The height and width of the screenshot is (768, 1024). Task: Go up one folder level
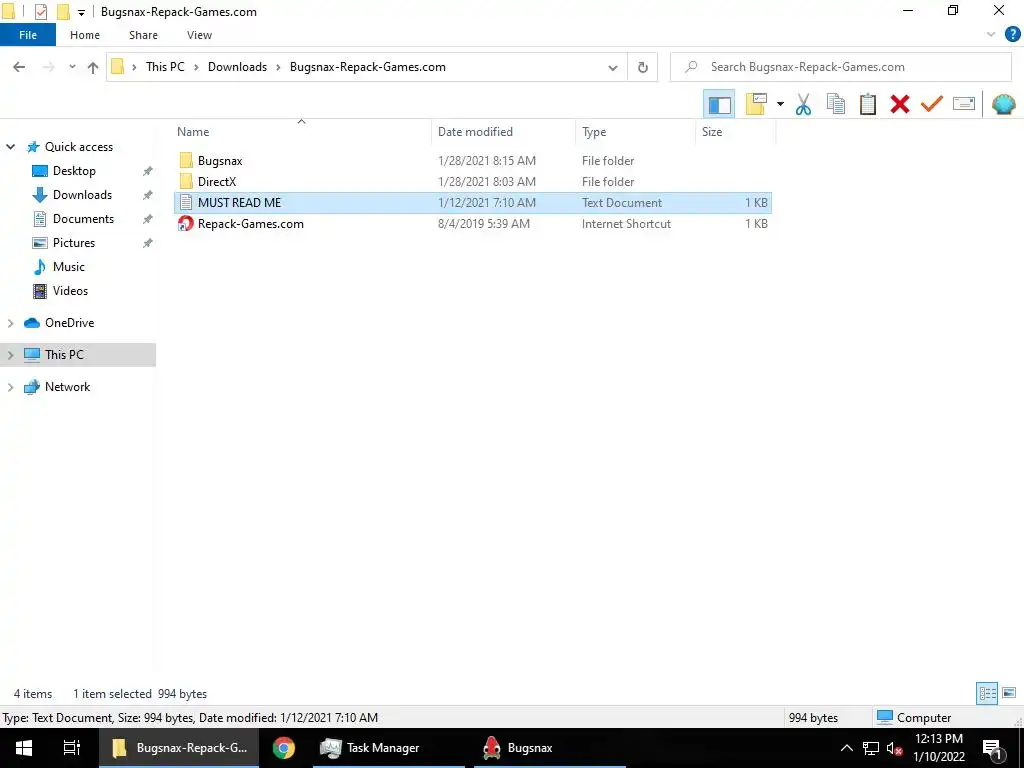click(x=93, y=67)
